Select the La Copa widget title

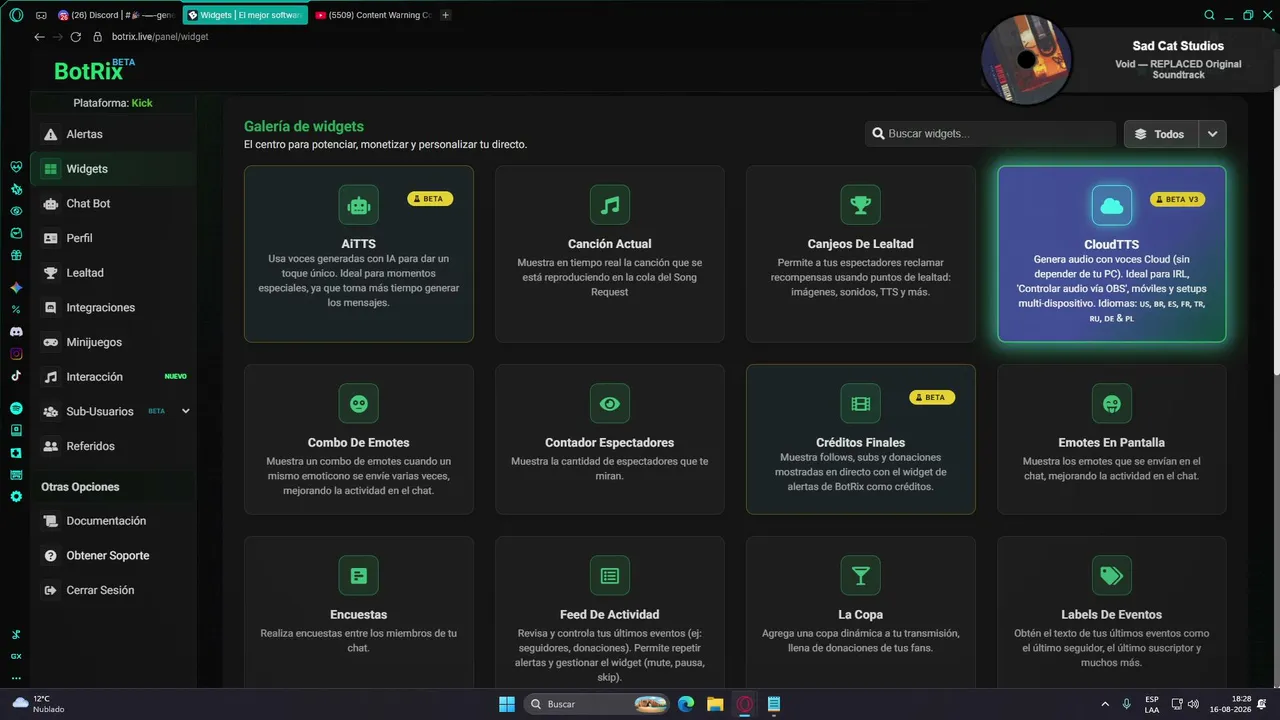pos(861,615)
